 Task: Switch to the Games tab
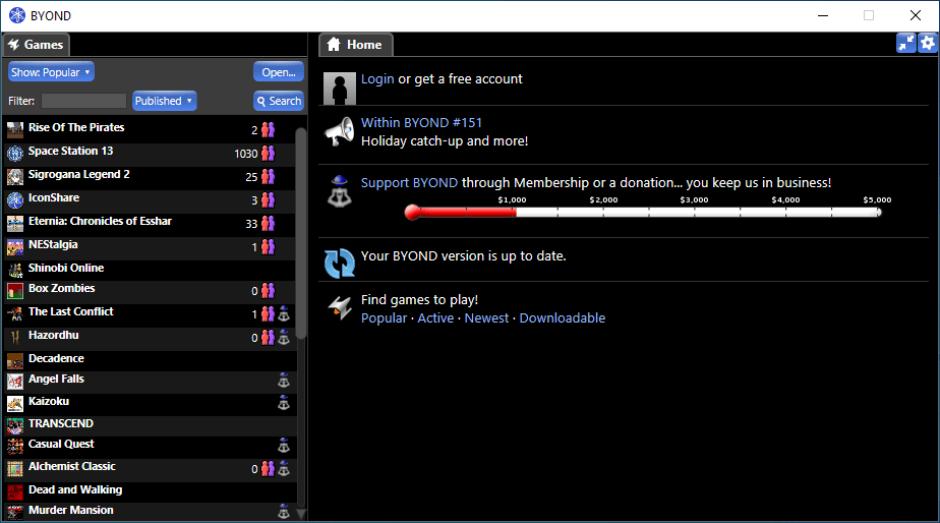click(35, 45)
